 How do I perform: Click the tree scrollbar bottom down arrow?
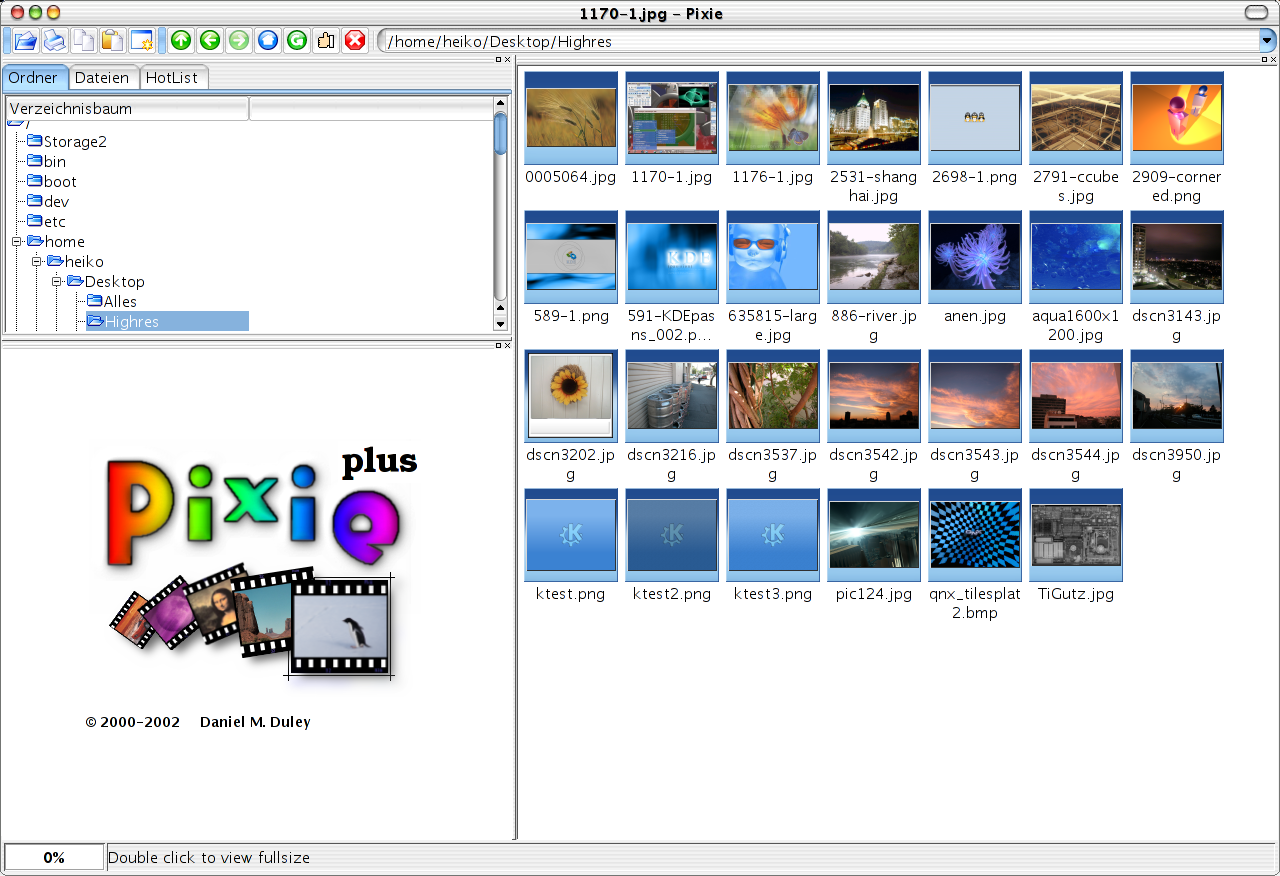click(x=501, y=325)
